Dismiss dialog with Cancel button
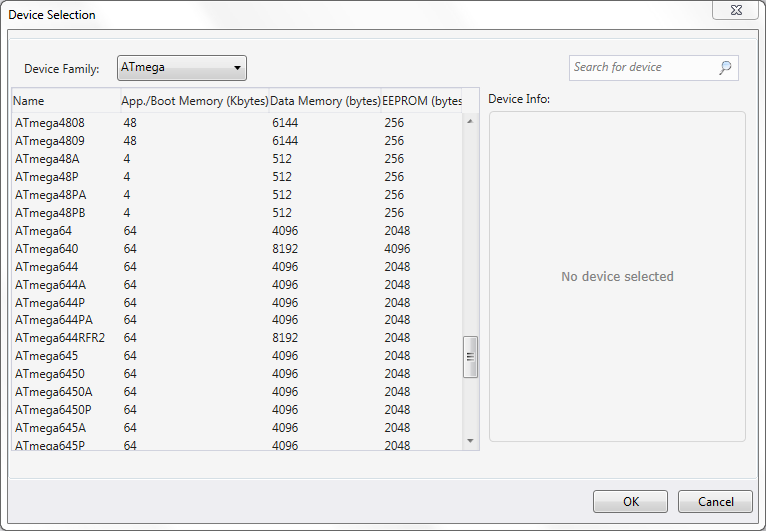The image size is (766, 531). [715, 502]
